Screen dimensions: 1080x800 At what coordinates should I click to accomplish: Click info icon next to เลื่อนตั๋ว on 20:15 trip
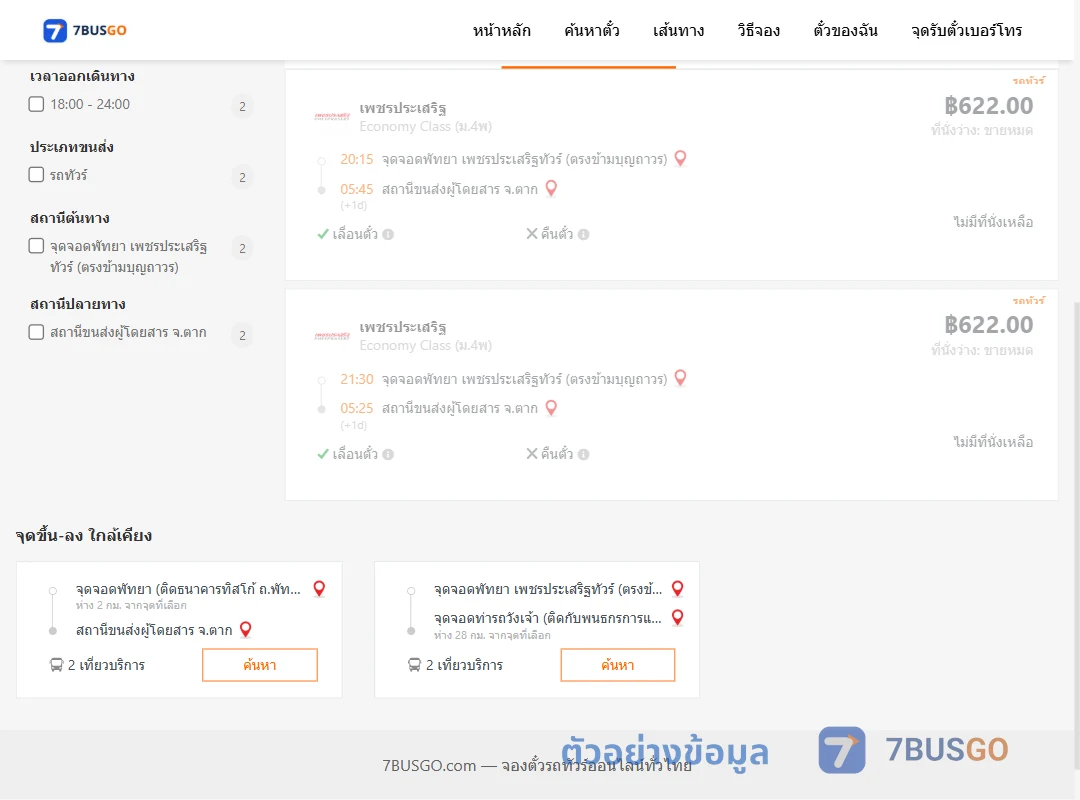388,234
